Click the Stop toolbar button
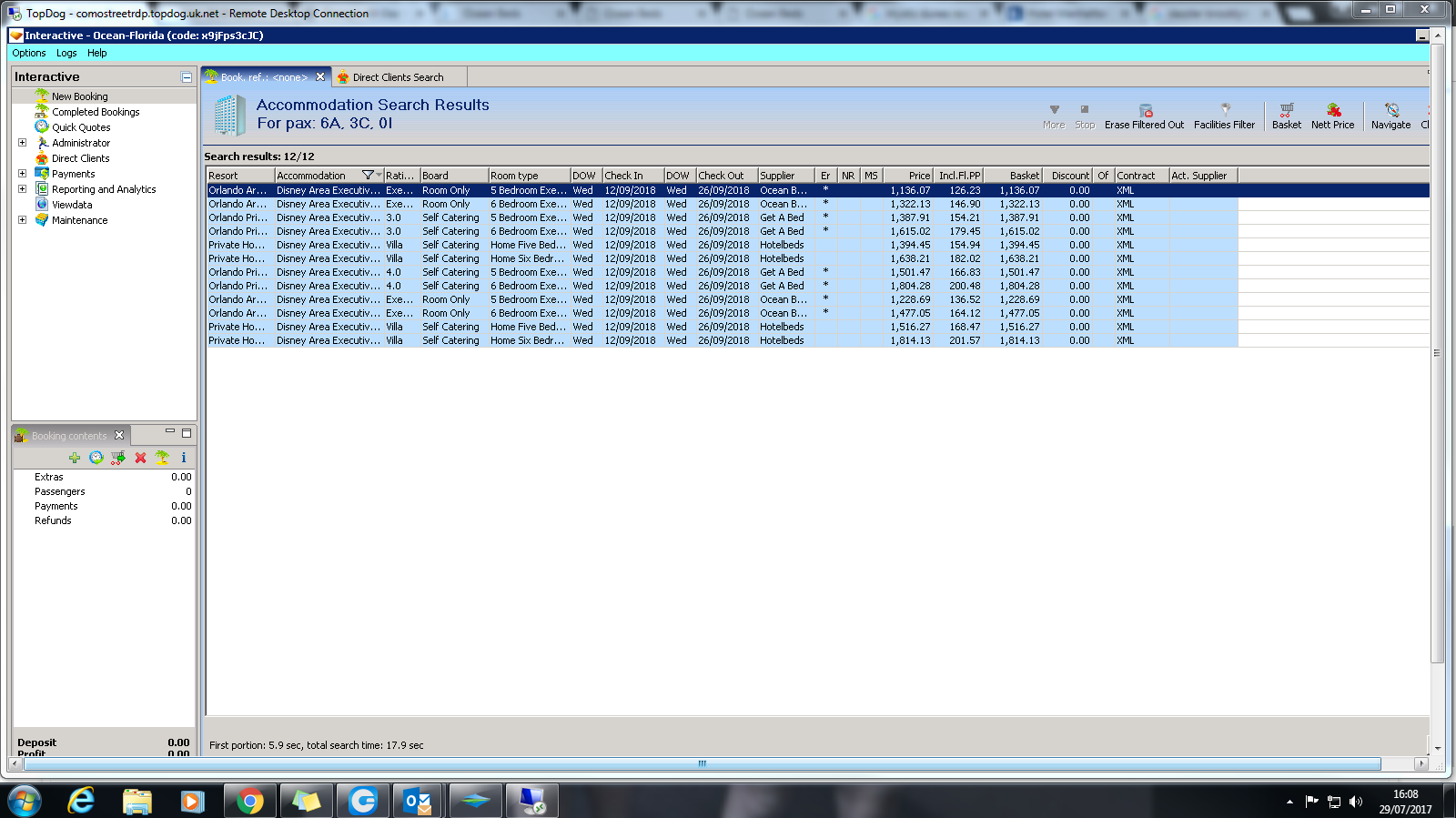Viewport: 1456px width, 818px height. pos(1085,116)
